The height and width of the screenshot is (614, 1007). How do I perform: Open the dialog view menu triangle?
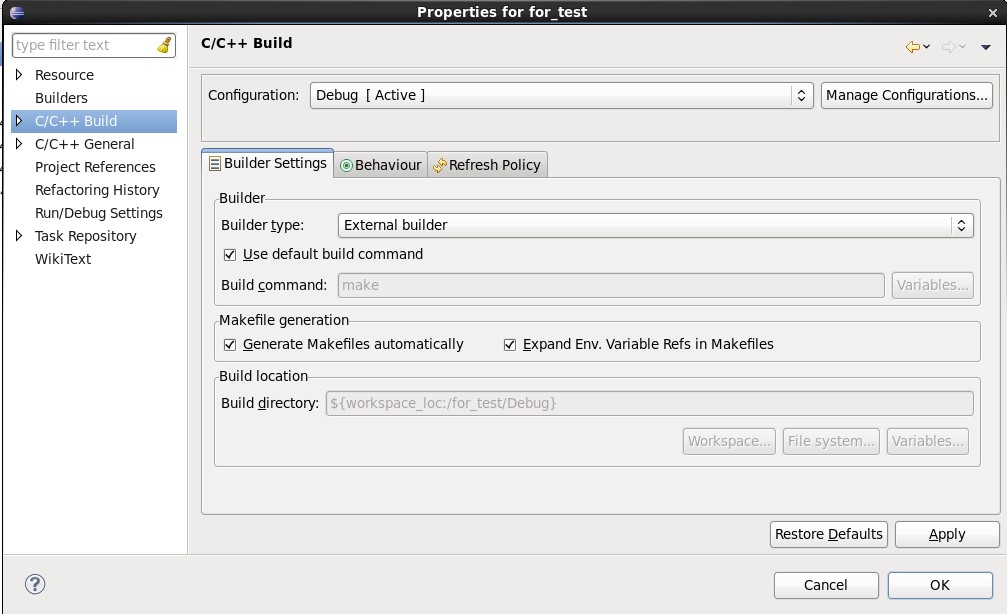tap(986, 47)
